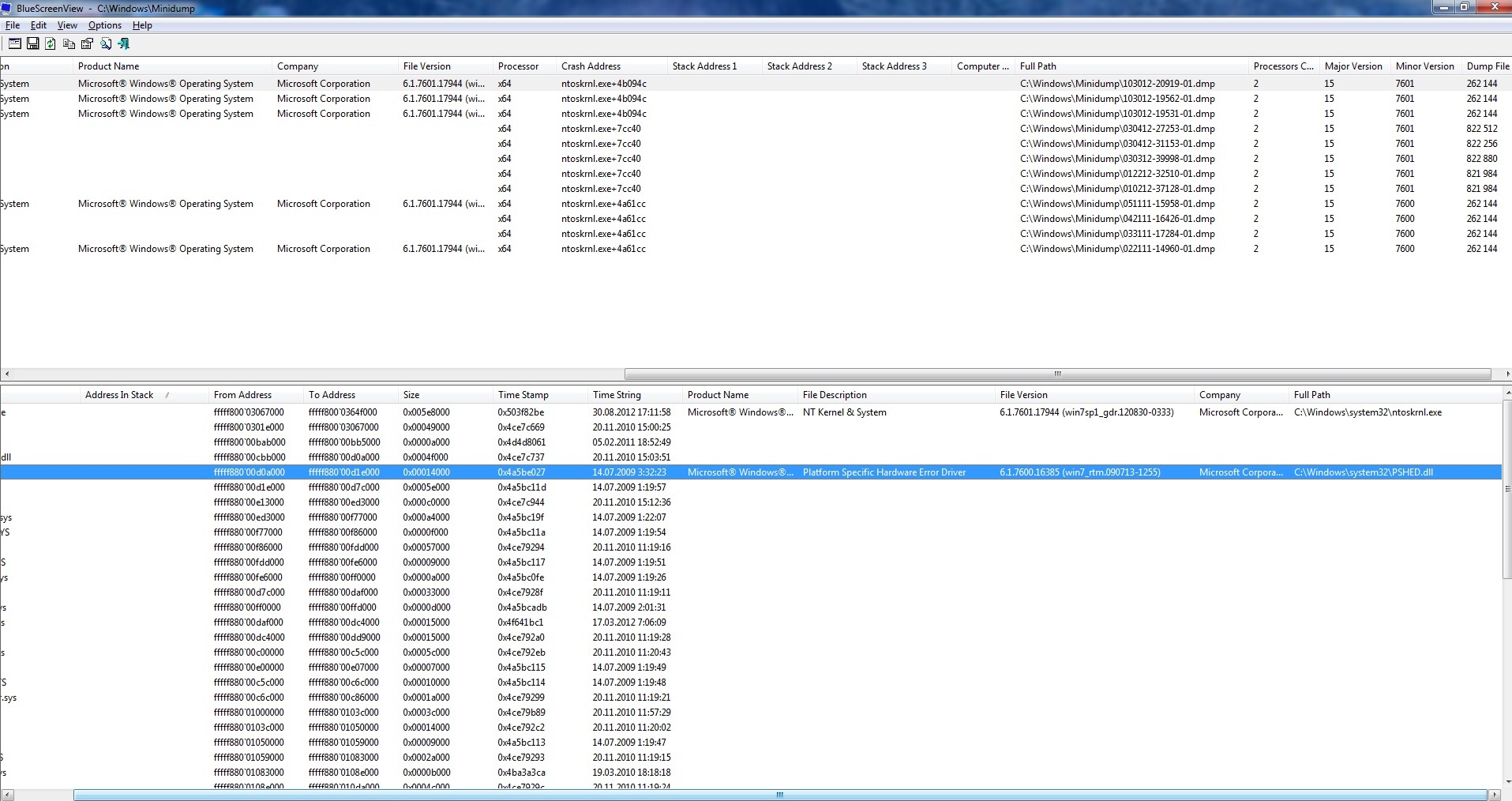Click the Find magnifier toolbar icon

coord(105,43)
